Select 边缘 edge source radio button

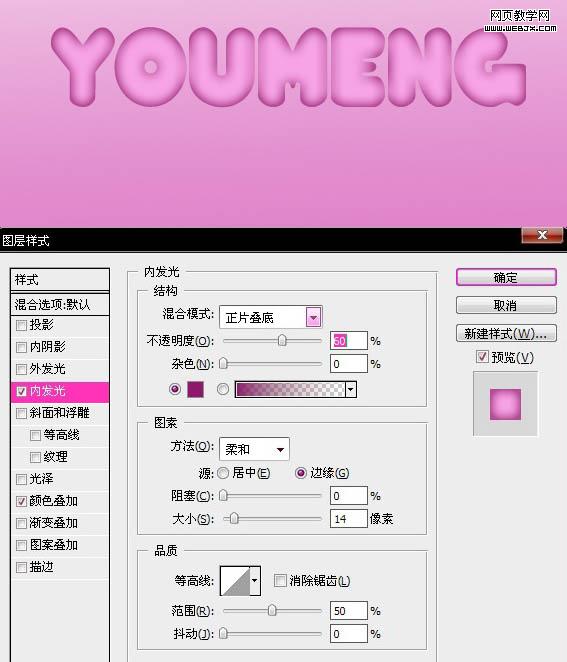tap(301, 473)
